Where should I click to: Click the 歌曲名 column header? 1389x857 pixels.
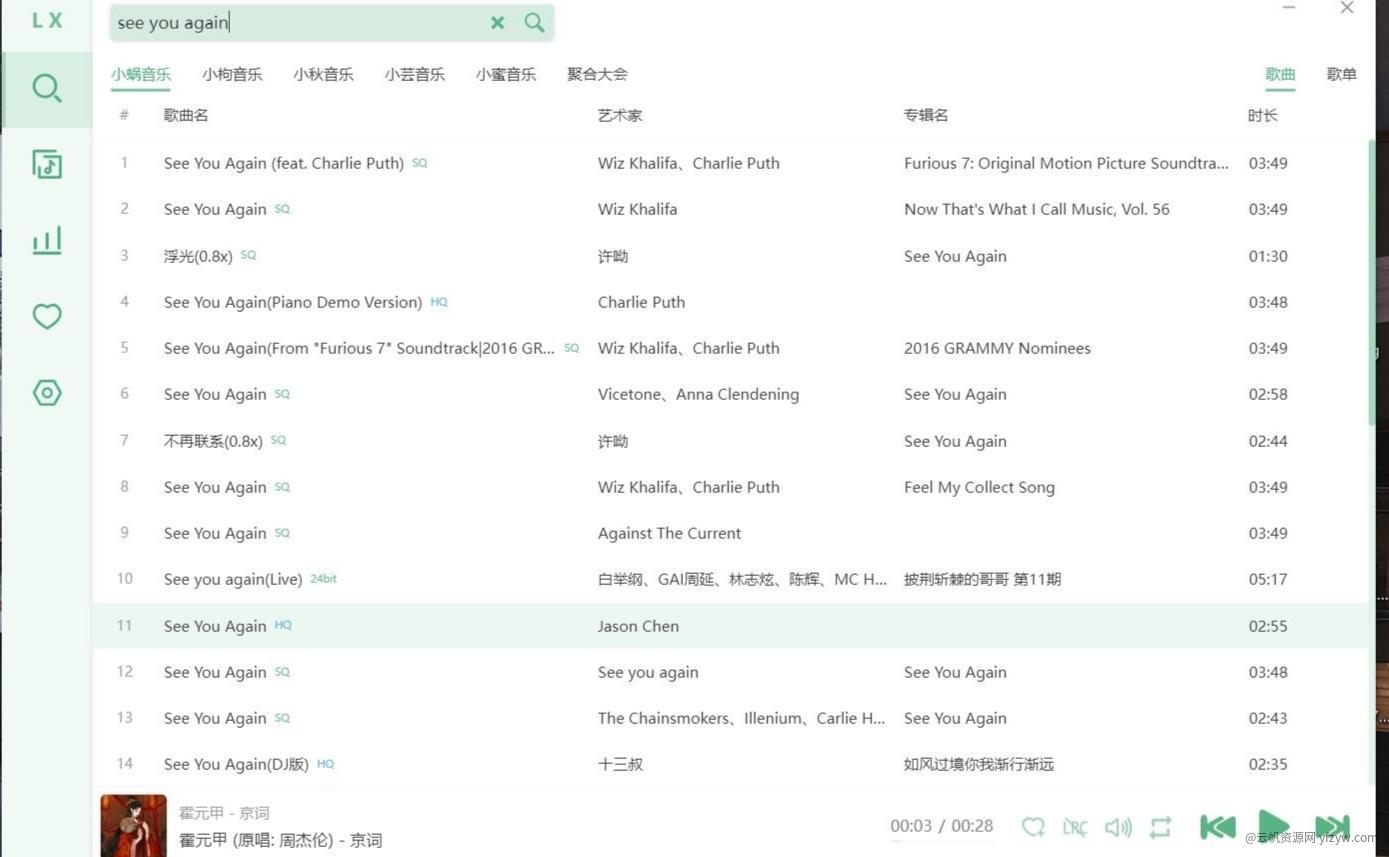[186, 115]
